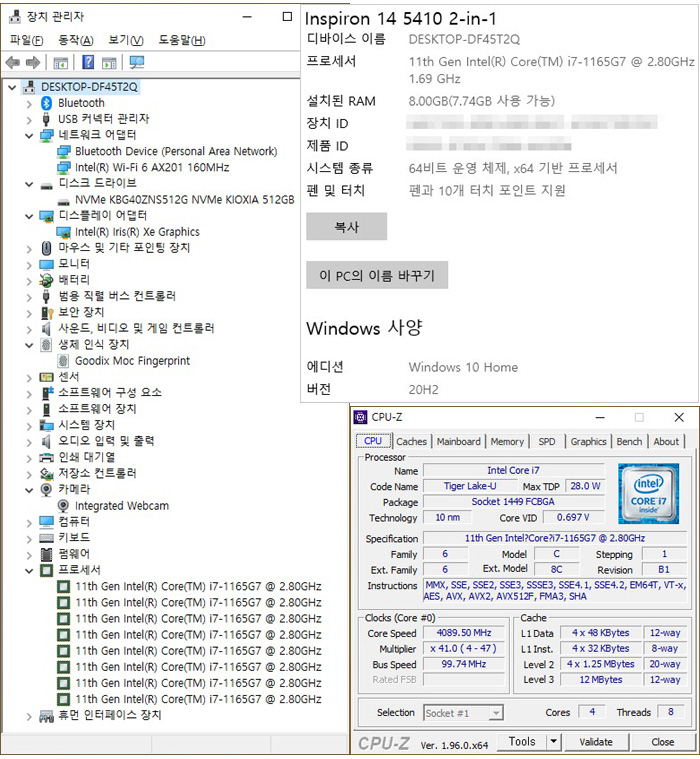
Task: Click the 센서 sensor category icon
Action: coord(46,377)
